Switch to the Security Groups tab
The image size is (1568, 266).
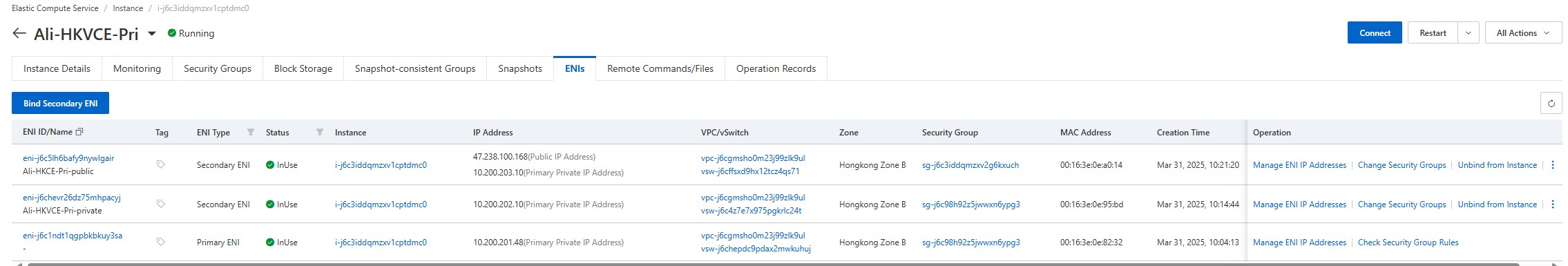pos(218,68)
